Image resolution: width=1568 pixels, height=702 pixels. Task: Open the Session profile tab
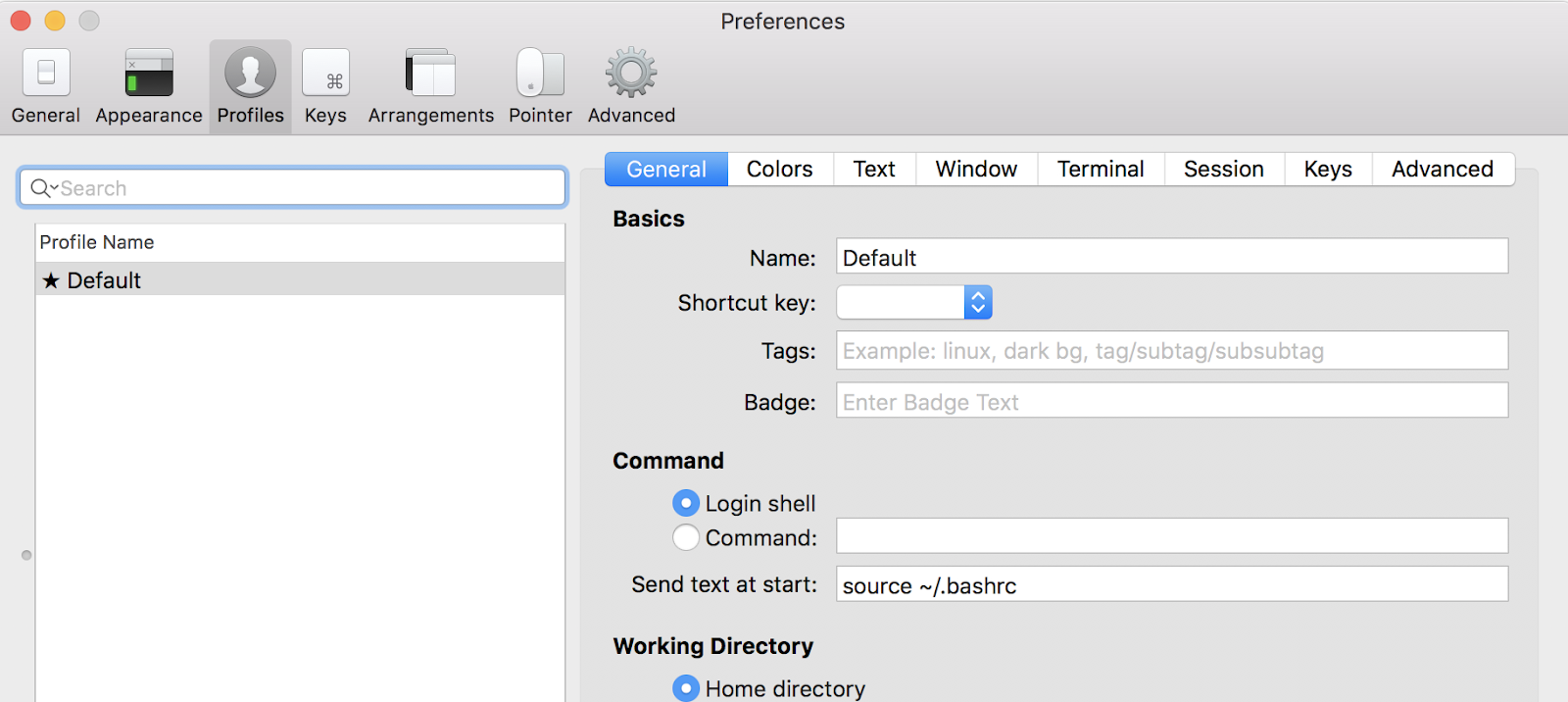click(x=1223, y=170)
